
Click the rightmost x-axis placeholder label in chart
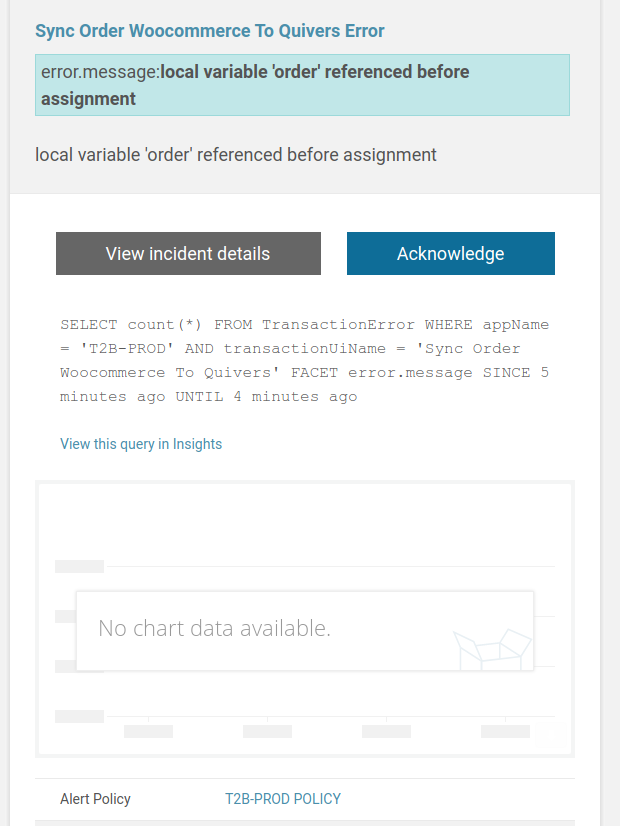[x=505, y=732]
